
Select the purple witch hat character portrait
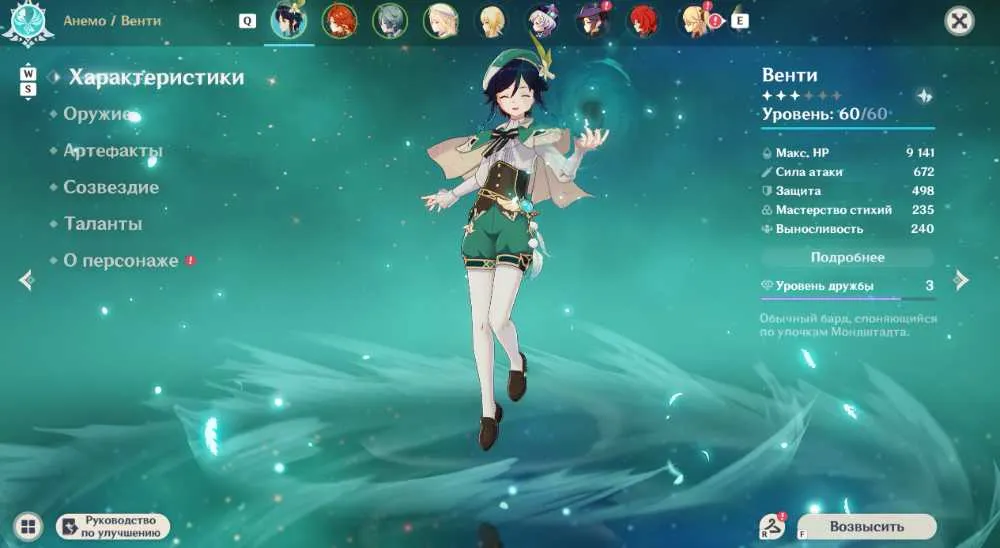click(593, 21)
